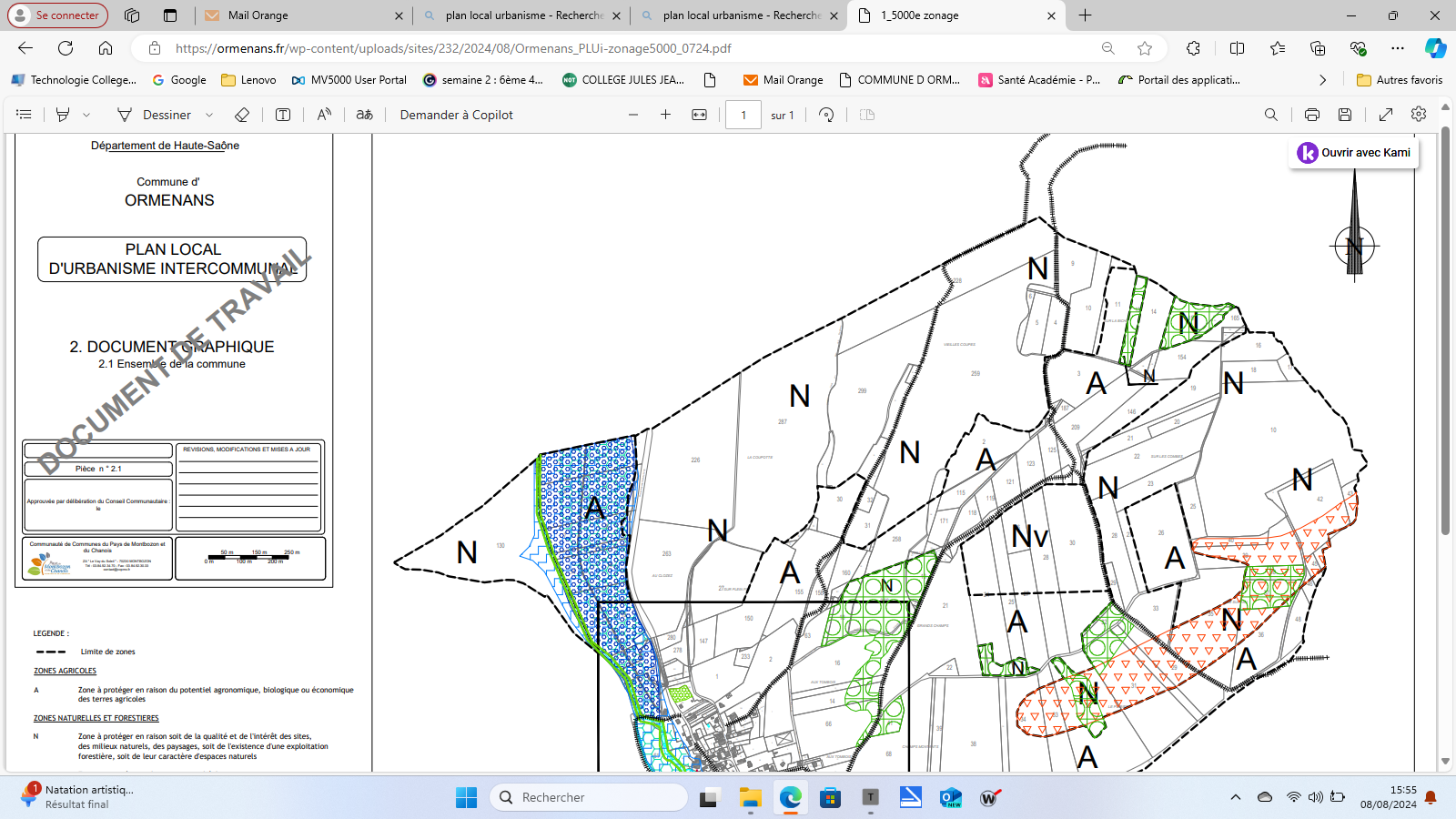Close the 1_5000e zonage tab
The height and width of the screenshot is (819, 1456).
(1051, 15)
